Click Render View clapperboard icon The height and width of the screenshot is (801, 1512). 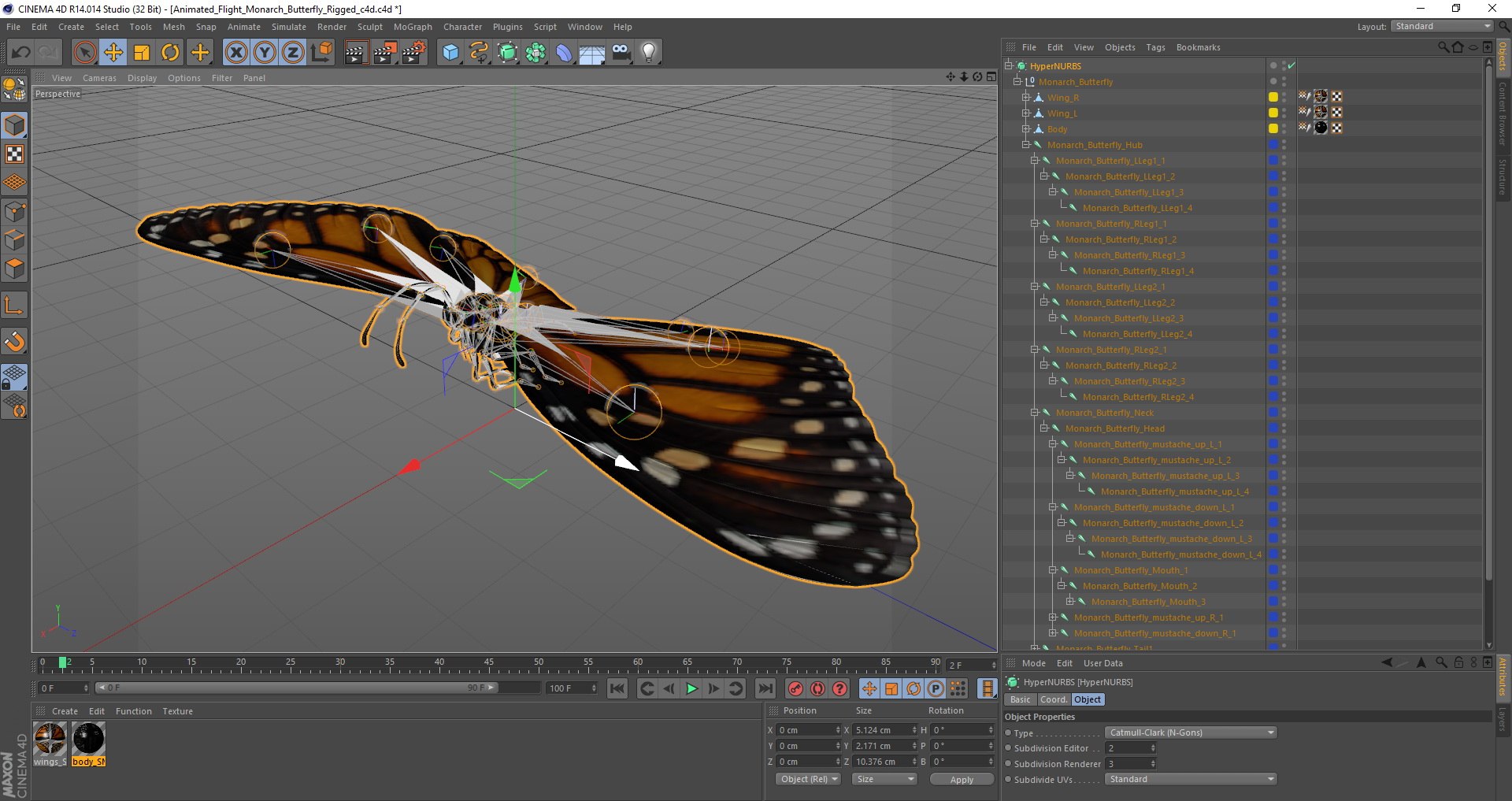(356, 53)
